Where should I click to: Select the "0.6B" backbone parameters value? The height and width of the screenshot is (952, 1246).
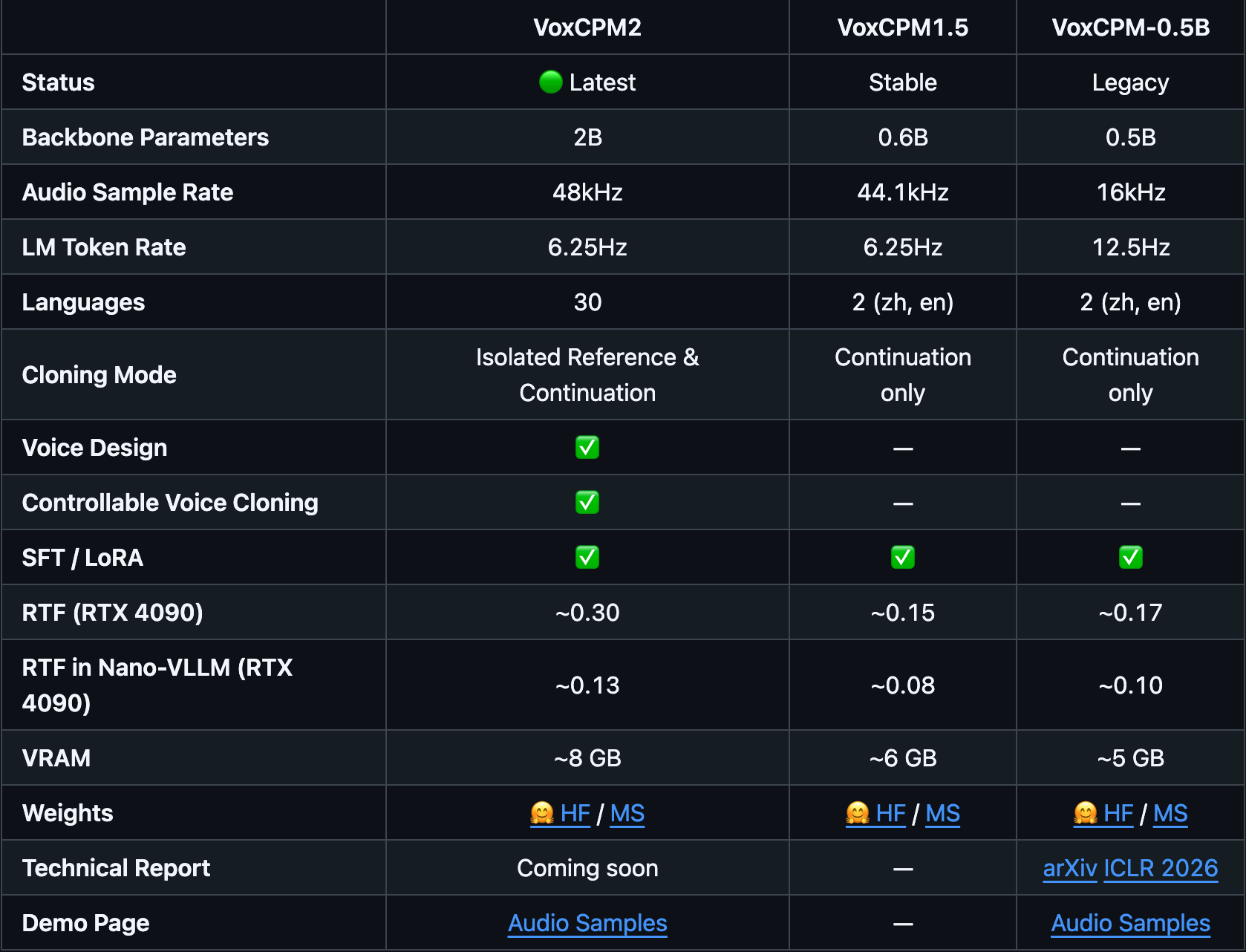pos(903,137)
